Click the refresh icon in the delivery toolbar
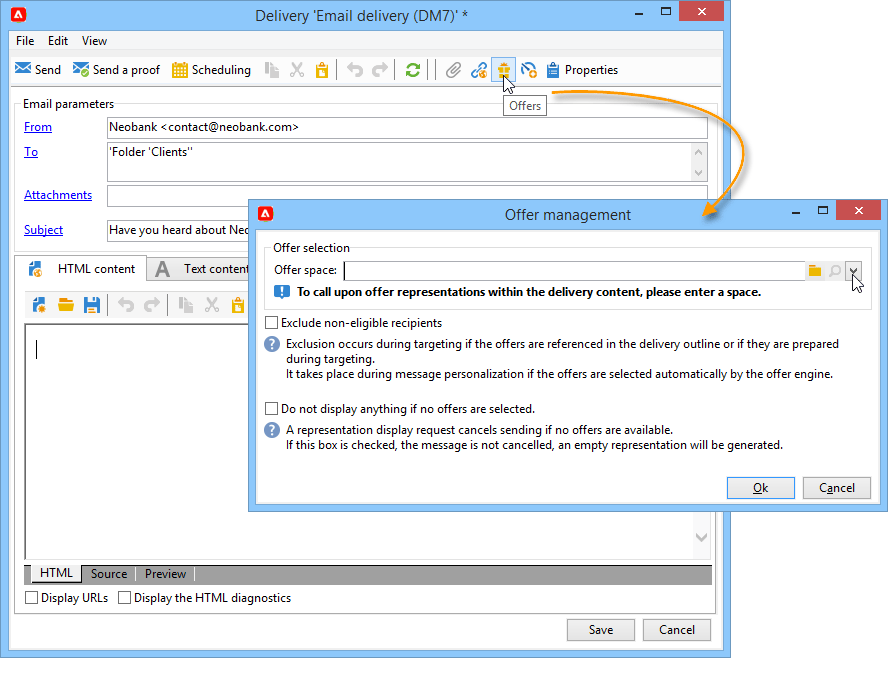The height and width of the screenshot is (676, 888). [412, 70]
